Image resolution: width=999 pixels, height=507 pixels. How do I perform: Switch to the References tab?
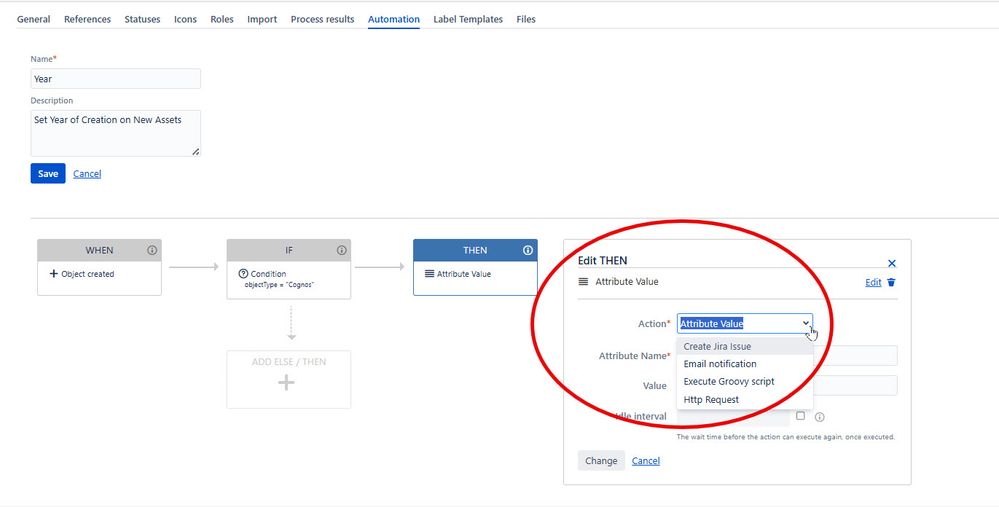click(87, 19)
